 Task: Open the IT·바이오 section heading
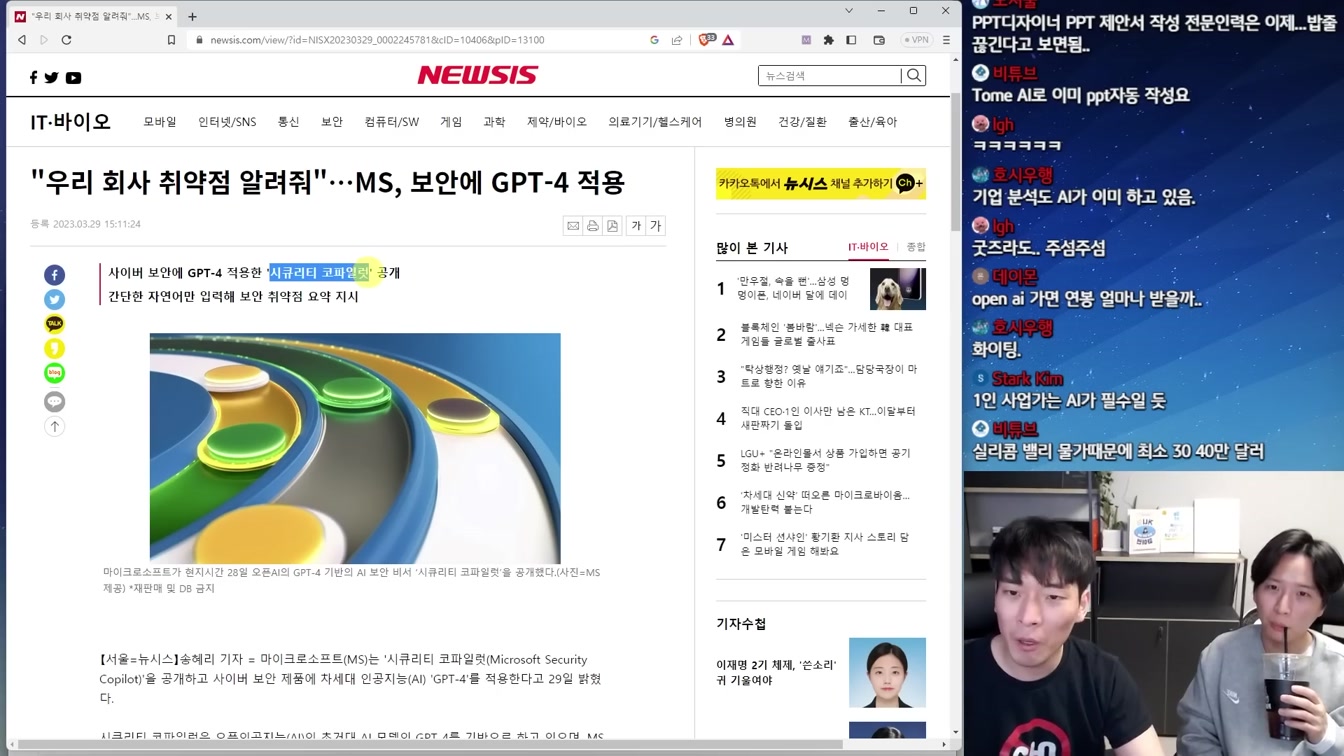click(x=70, y=122)
